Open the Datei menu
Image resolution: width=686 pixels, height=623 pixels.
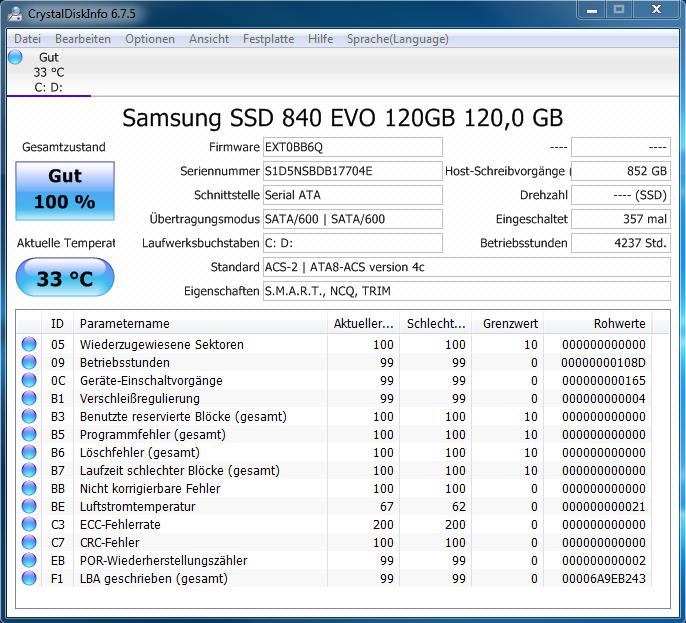(x=27, y=39)
